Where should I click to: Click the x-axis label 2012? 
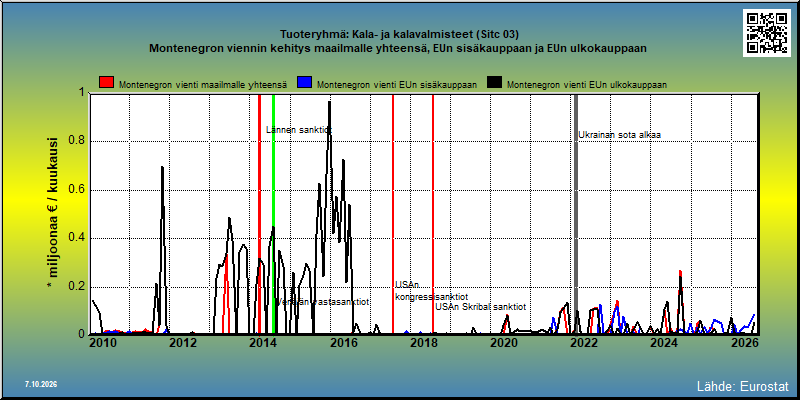[x=183, y=343]
